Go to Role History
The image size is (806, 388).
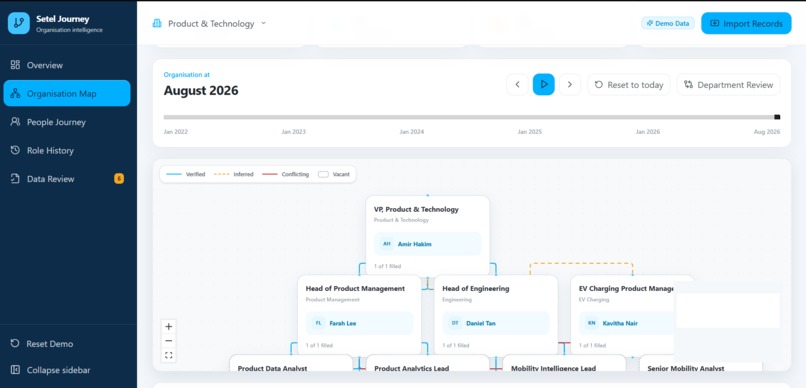point(67,151)
